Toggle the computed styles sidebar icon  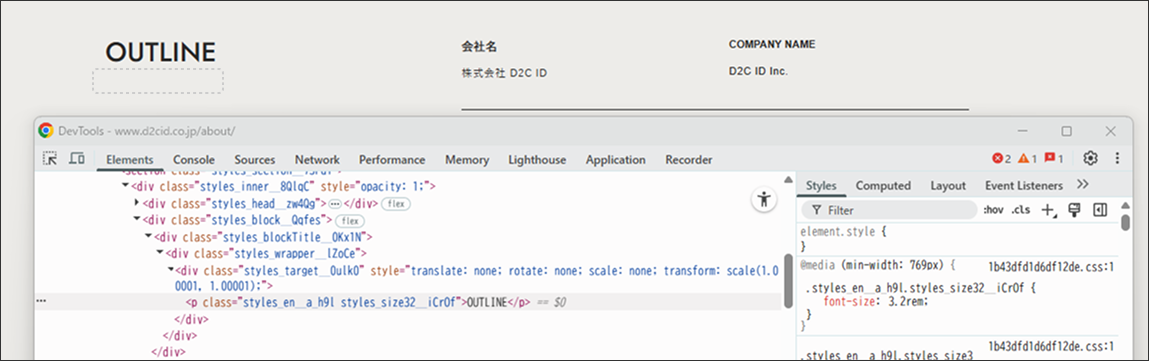click(1099, 210)
